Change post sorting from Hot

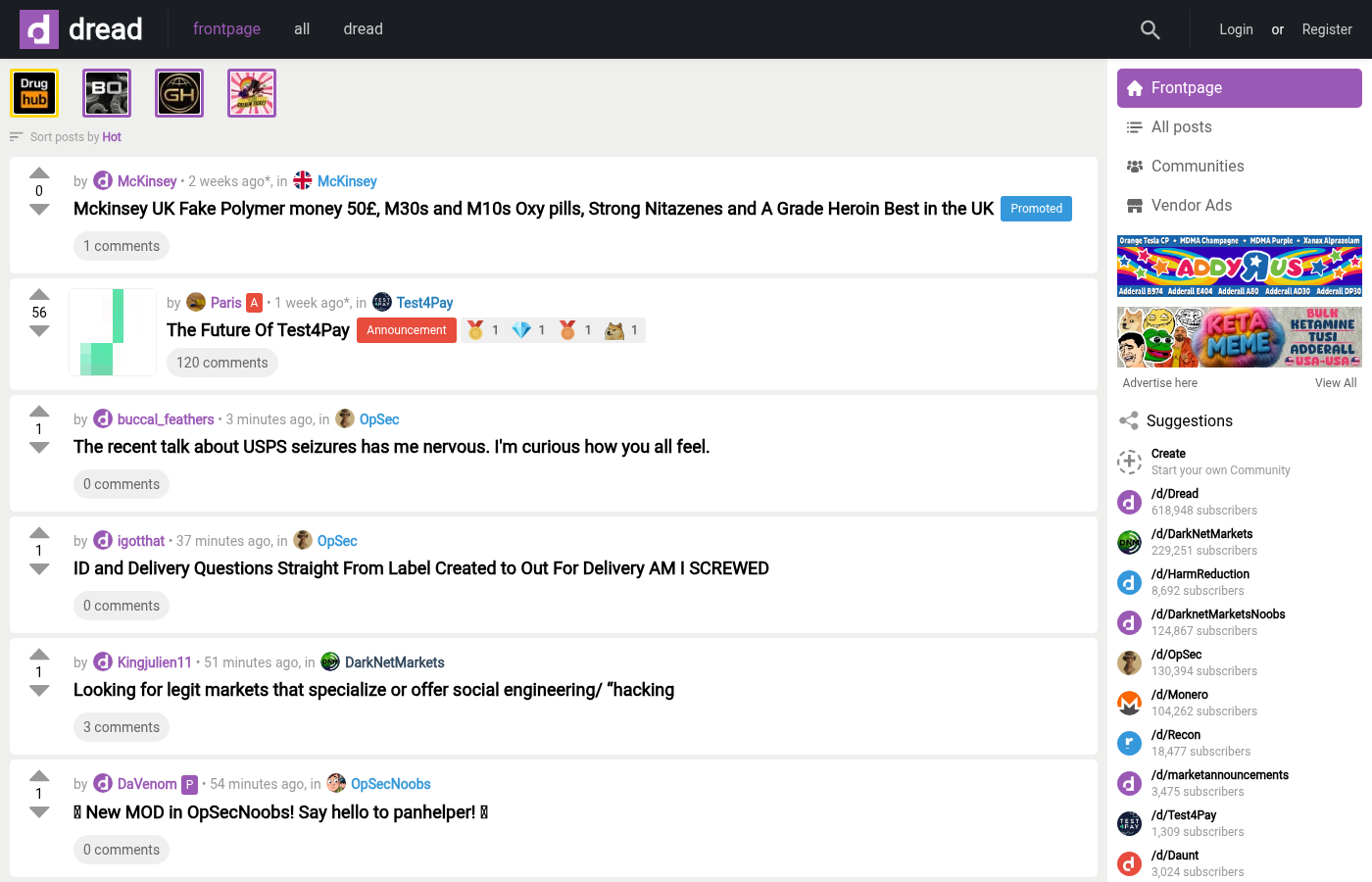[x=112, y=137]
